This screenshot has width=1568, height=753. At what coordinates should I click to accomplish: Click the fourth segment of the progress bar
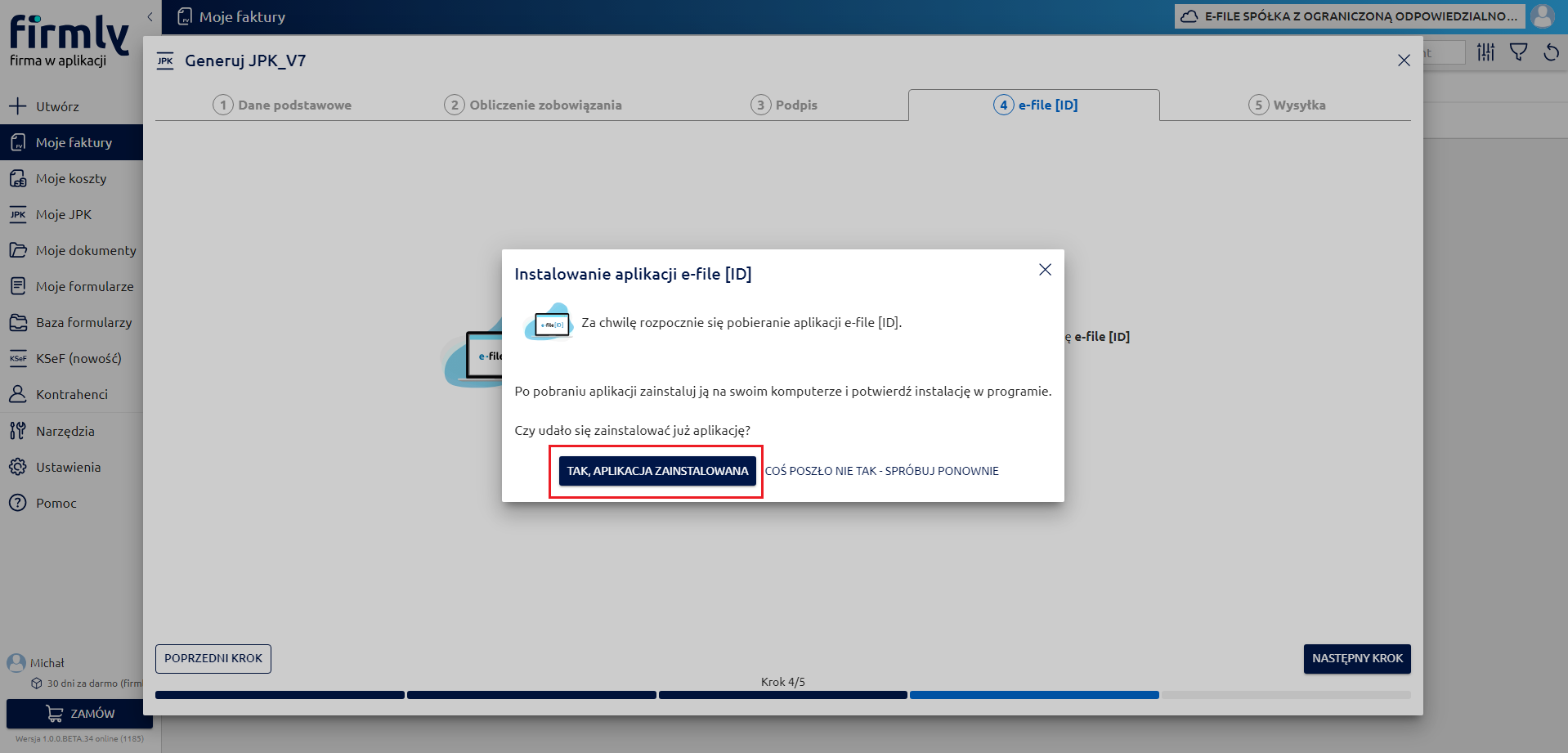coord(1034,695)
